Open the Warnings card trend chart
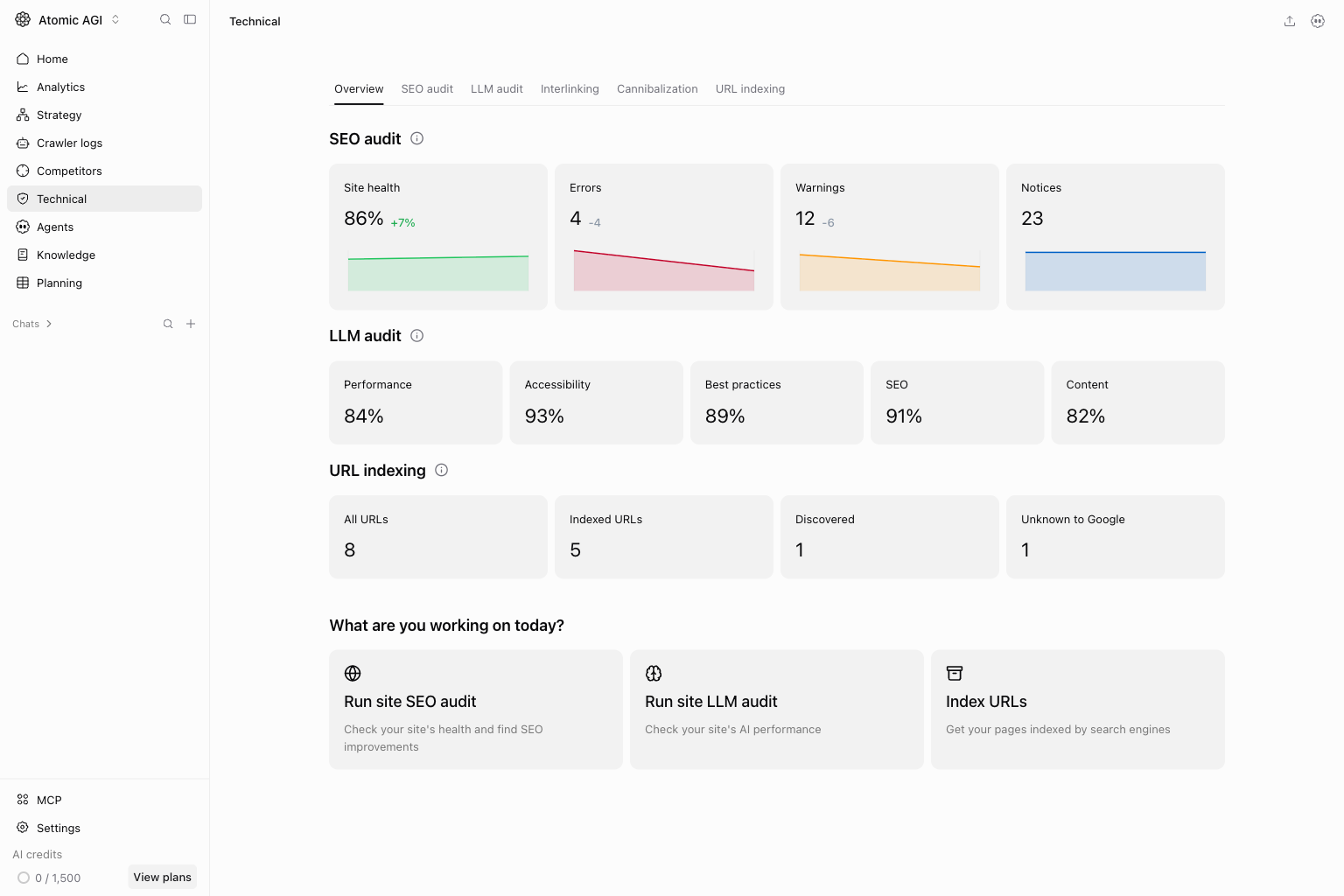The height and width of the screenshot is (896, 1344). click(x=890, y=272)
